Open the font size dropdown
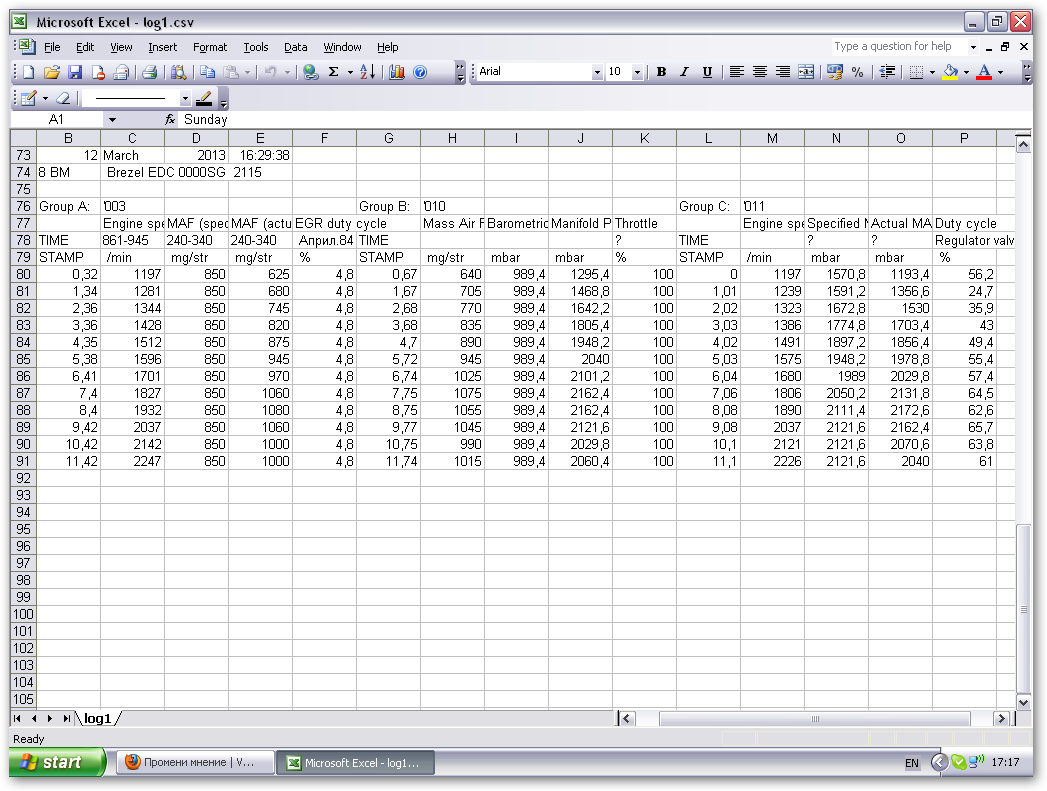The width and height of the screenshot is (1047, 791). click(x=637, y=72)
